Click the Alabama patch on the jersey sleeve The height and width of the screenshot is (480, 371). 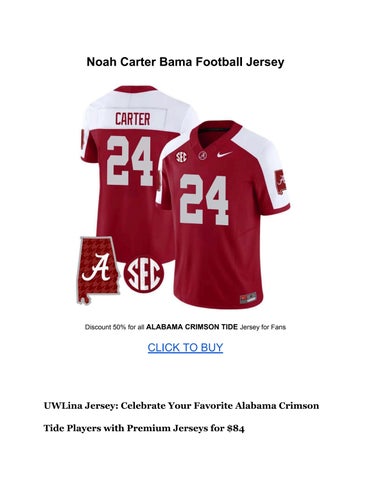tap(281, 182)
